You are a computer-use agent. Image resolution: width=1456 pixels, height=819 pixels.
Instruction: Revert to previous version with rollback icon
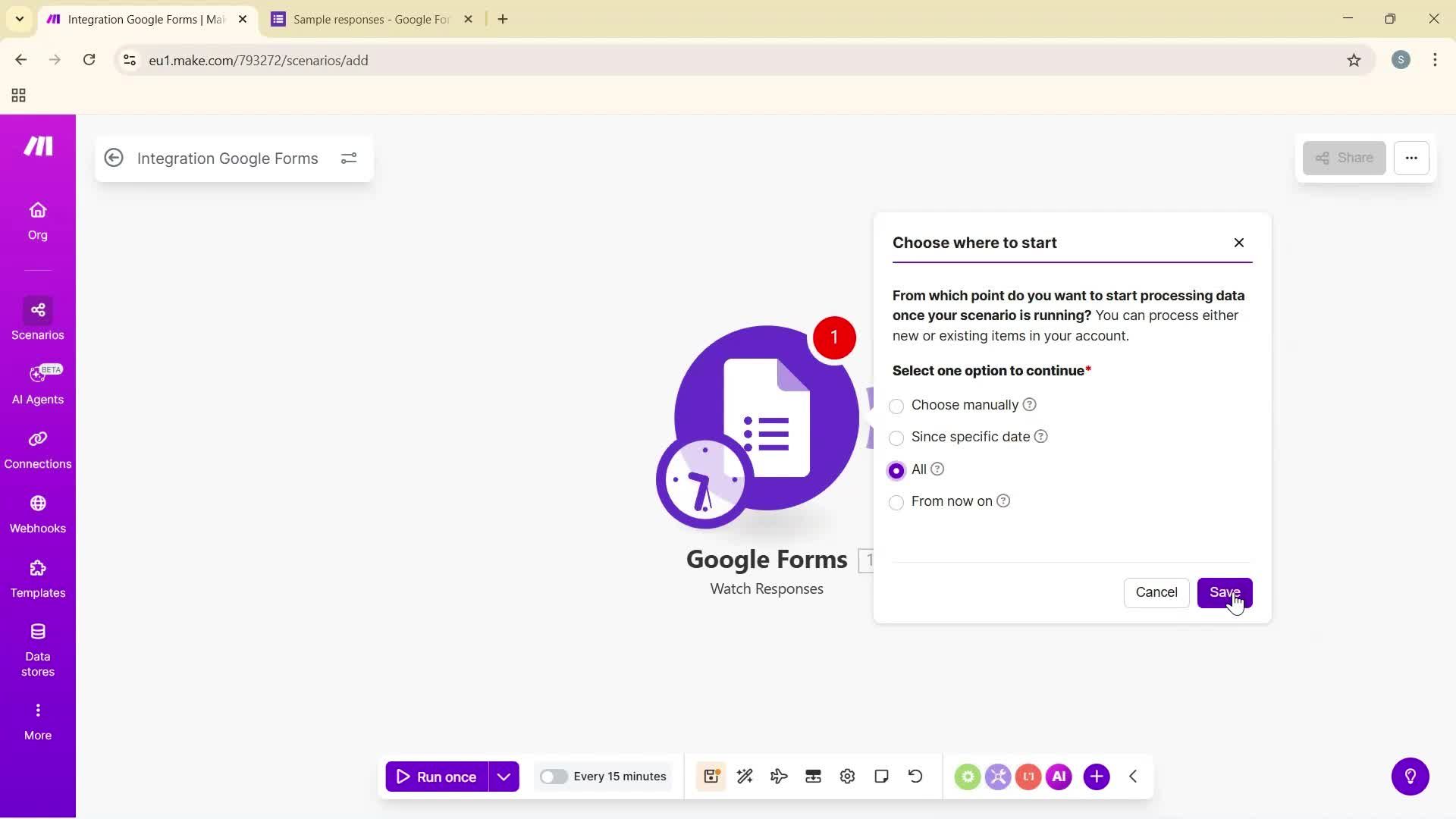click(x=915, y=776)
